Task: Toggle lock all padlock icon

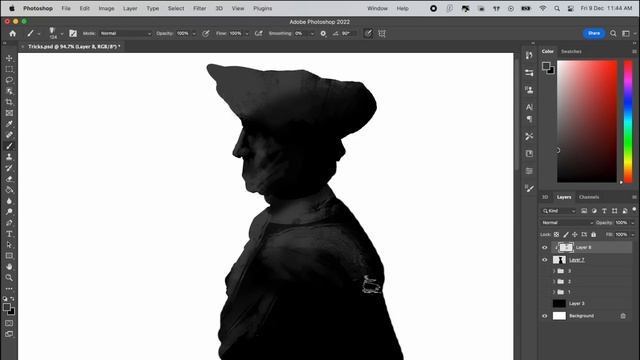Action: click(593, 235)
